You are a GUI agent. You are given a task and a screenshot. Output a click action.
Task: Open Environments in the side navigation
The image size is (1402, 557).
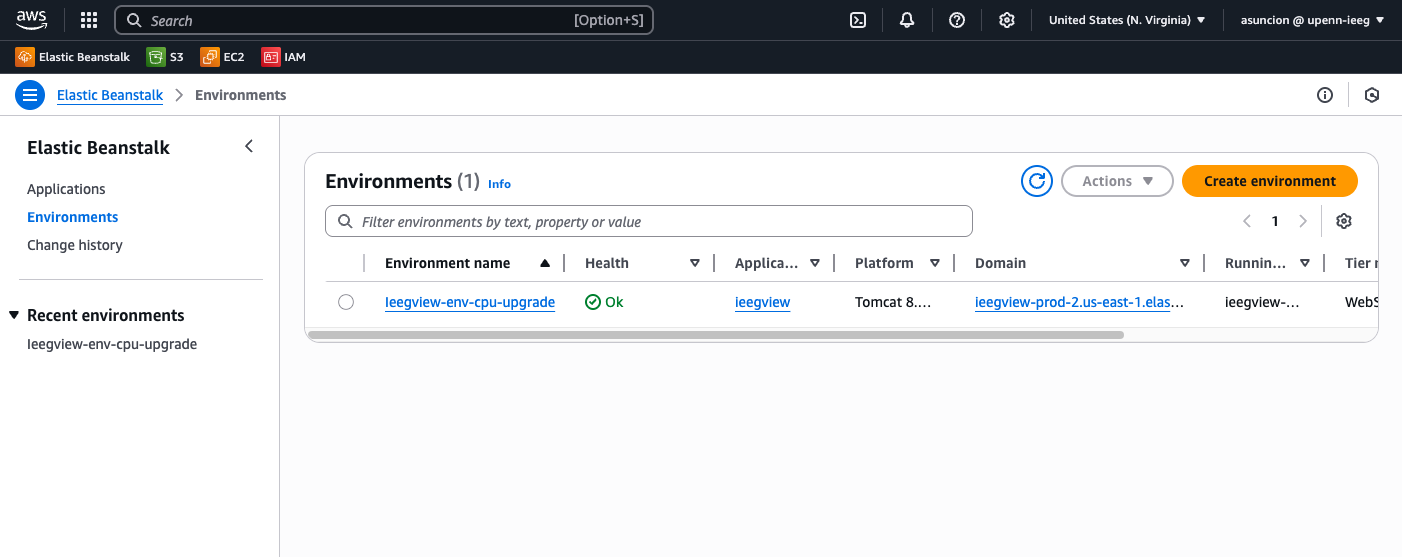(x=73, y=217)
